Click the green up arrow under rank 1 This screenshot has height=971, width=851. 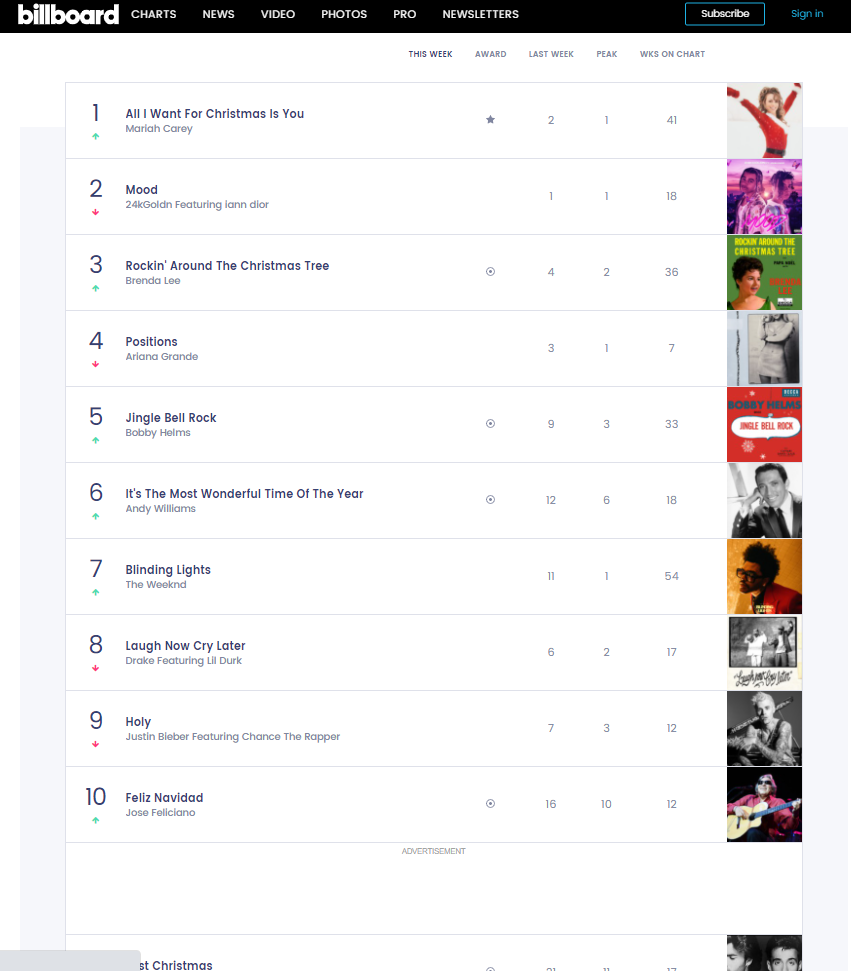tap(96, 136)
